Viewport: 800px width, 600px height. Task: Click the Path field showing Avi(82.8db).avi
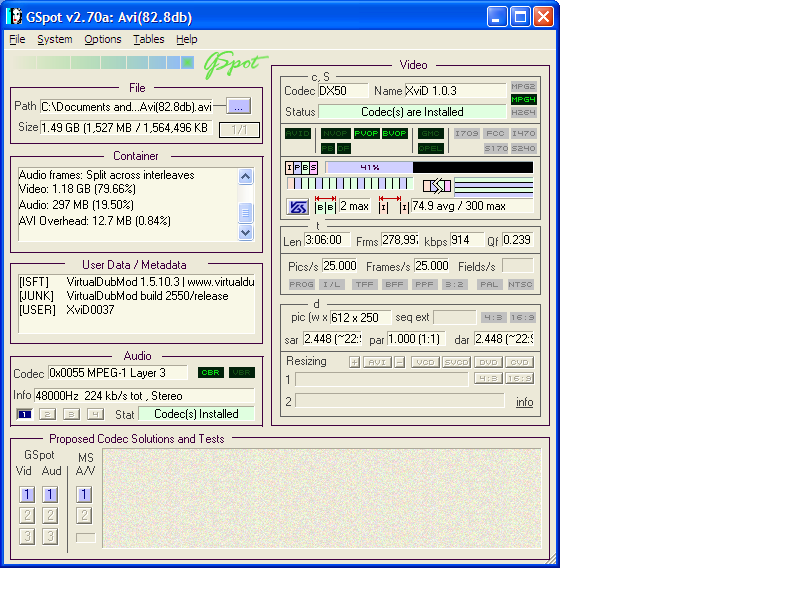(x=126, y=107)
